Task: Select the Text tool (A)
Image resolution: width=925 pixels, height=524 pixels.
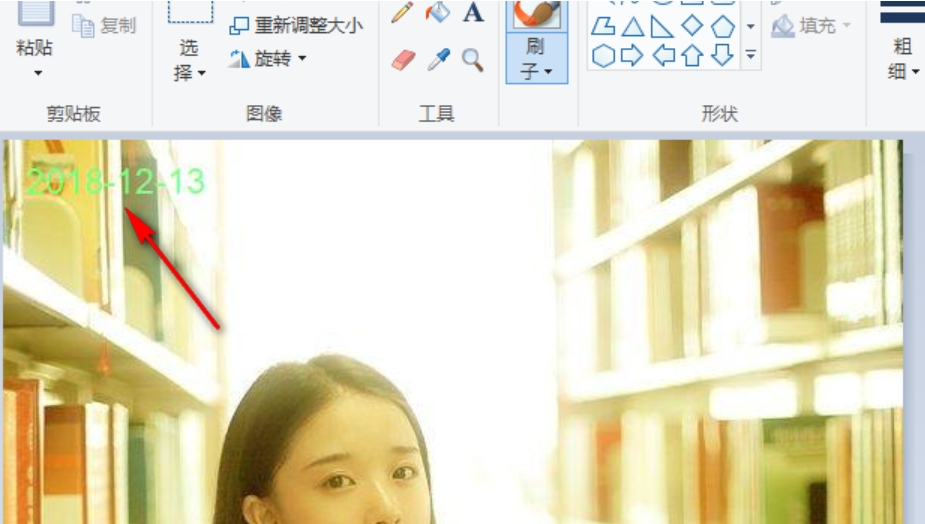Action: (x=473, y=12)
